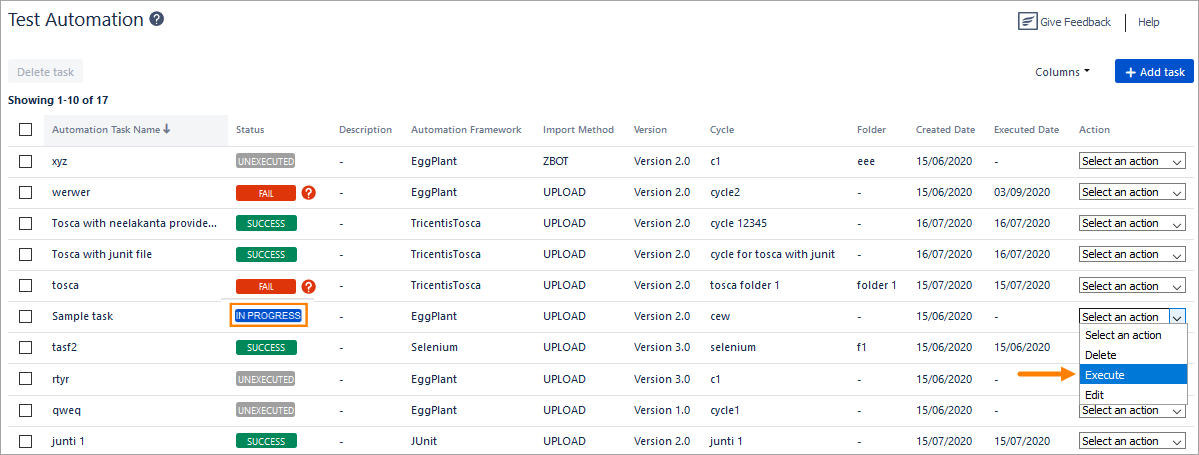The width and height of the screenshot is (1199, 455).
Task: Click the sort arrow on Automation Task Name
Action: coord(167,129)
